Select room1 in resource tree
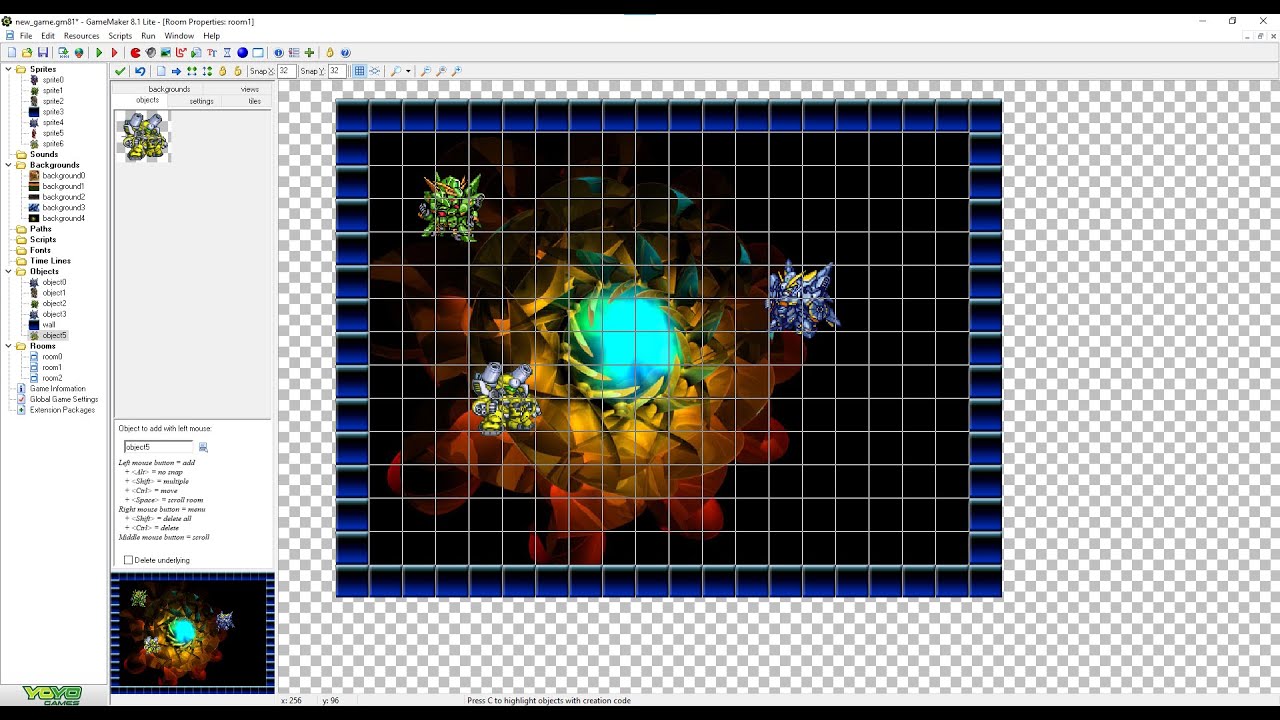The image size is (1280, 720). click(x=52, y=367)
